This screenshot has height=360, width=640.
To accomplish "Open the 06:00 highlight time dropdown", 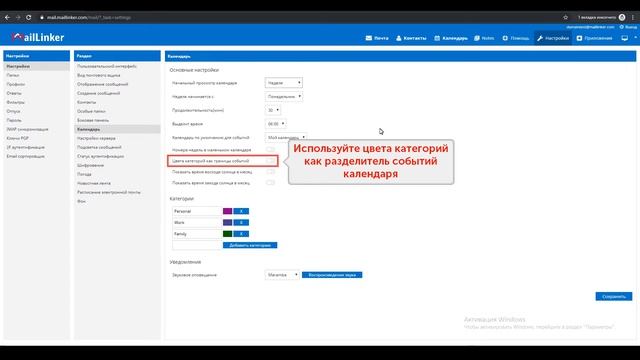I will [x=276, y=124].
